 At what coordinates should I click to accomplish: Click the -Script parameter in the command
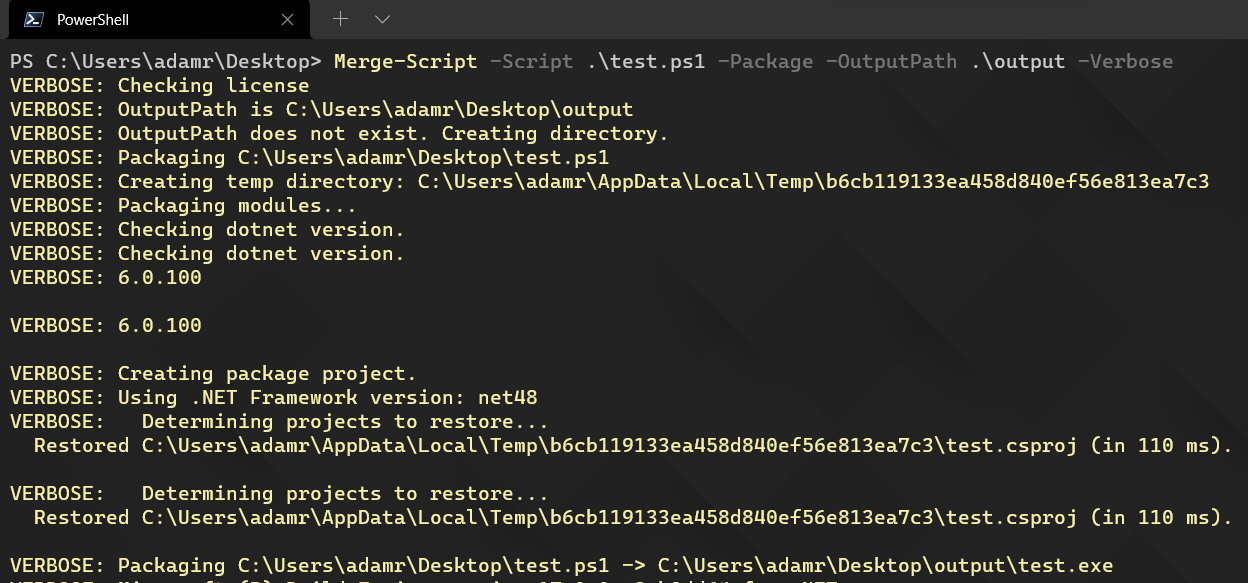point(531,61)
